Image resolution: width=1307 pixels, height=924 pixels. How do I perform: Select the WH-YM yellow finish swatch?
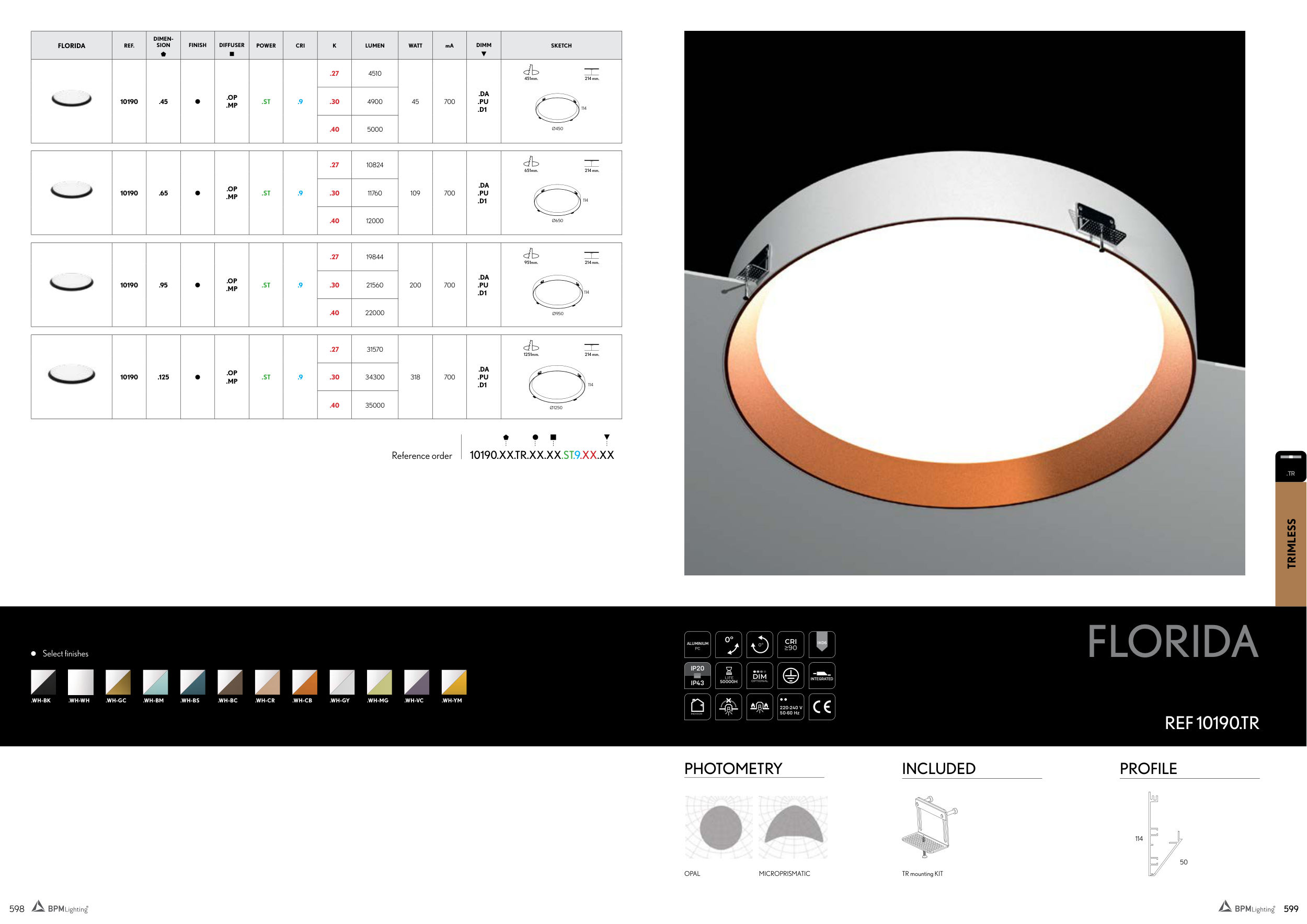pyautogui.click(x=454, y=682)
